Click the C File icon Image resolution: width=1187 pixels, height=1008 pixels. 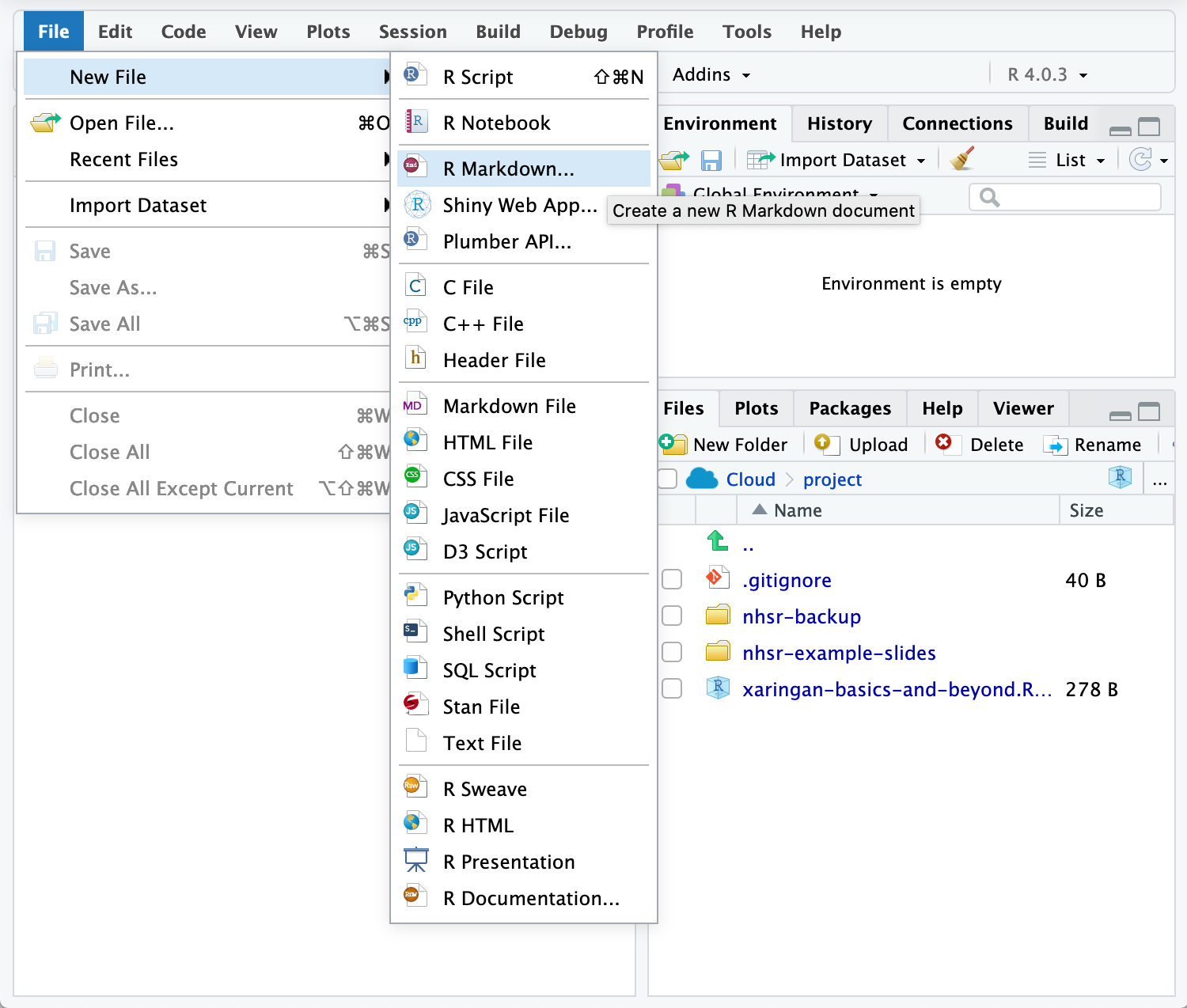415,286
